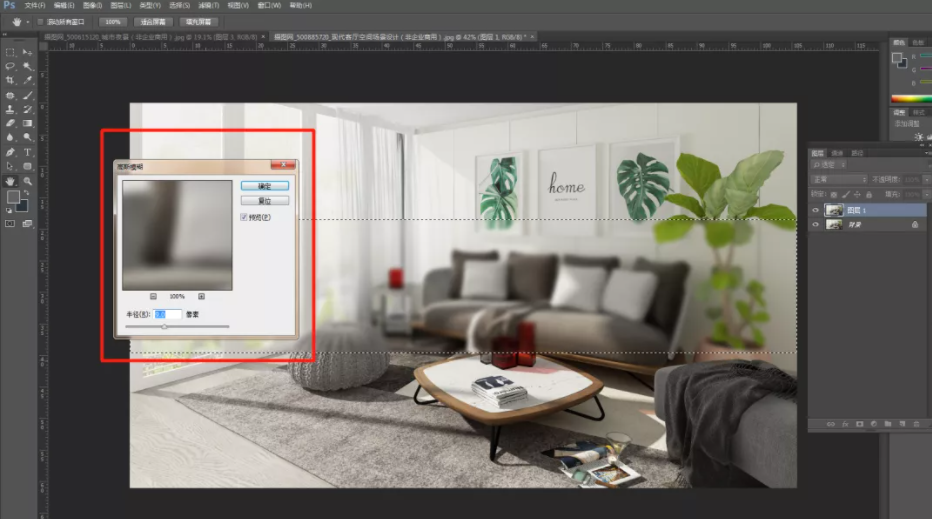Viewport: 932px width, 519px height.
Task: Select the Path Selection tool
Action: [x=10, y=166]
